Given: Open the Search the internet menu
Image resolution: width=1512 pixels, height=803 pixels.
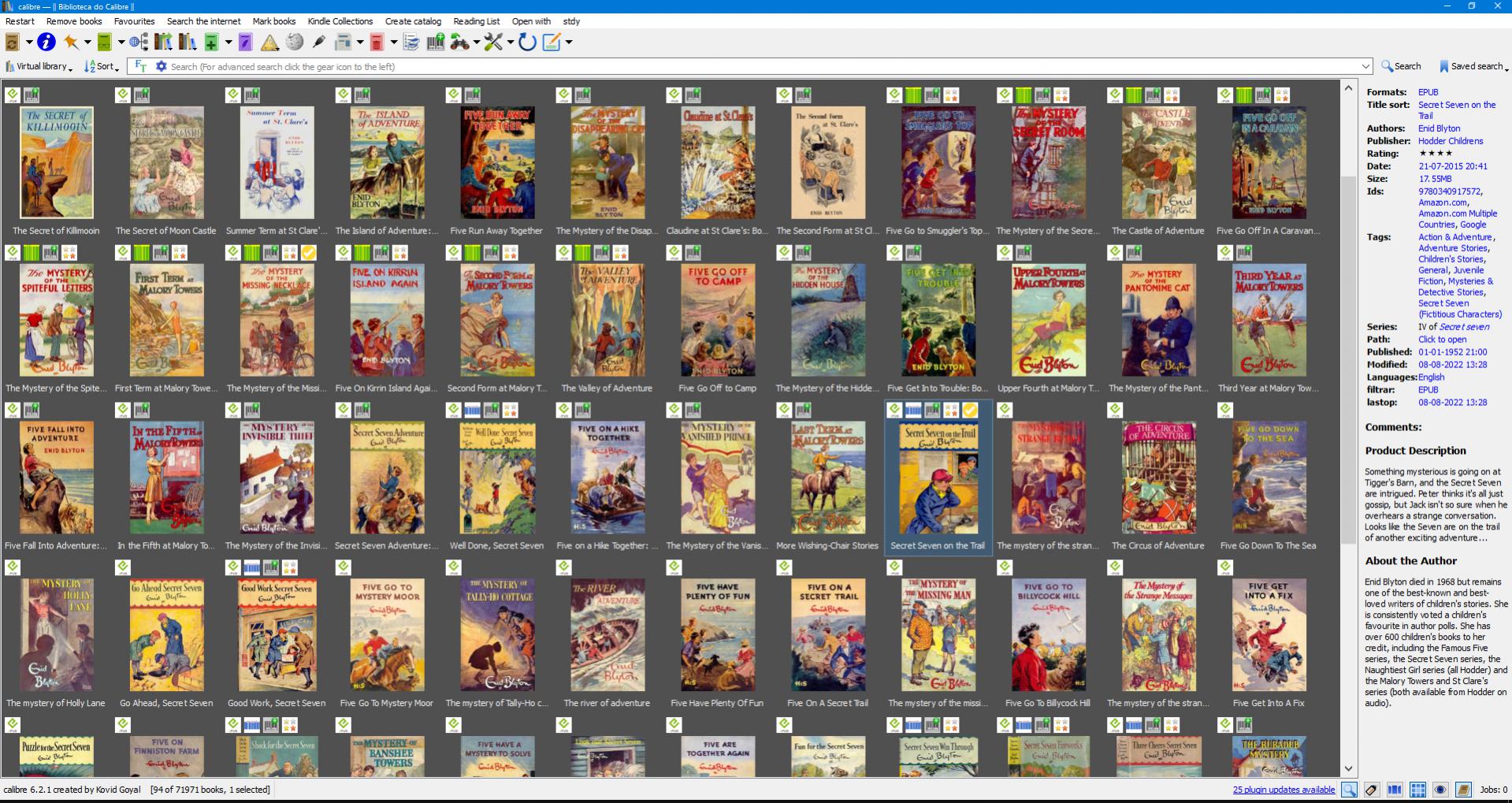Looking at the screenshot, I should pos(203,21).
